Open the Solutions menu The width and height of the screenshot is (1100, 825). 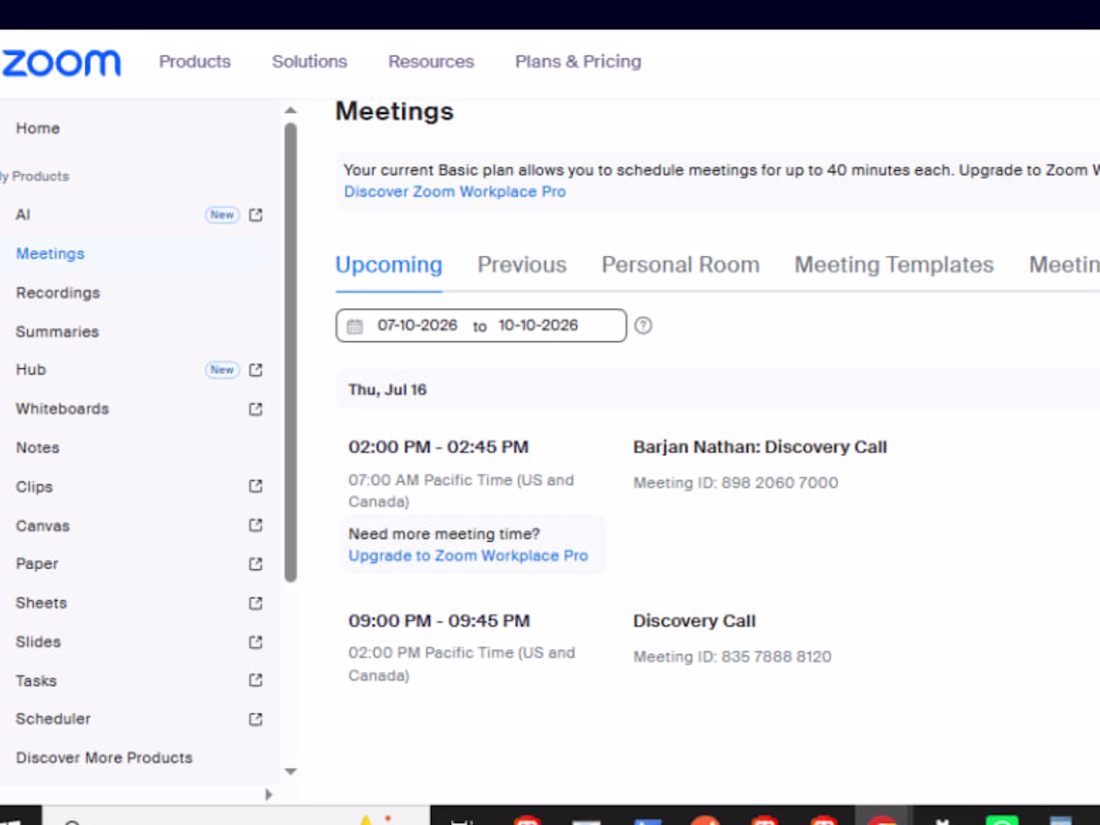coord(309,62)
